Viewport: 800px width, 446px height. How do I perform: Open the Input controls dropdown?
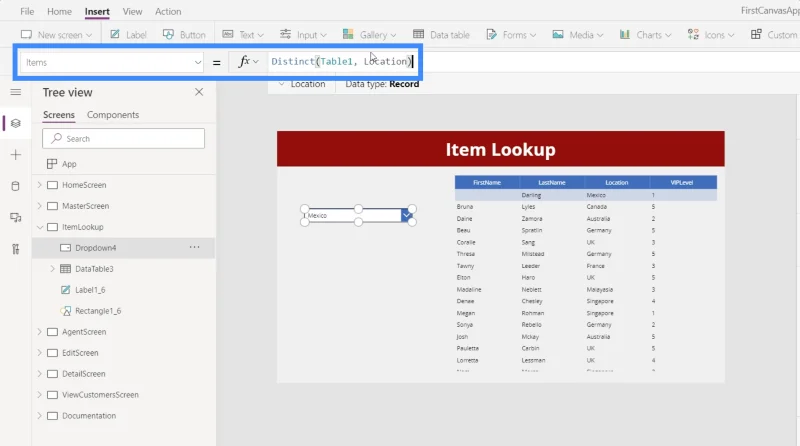[303, 35]
